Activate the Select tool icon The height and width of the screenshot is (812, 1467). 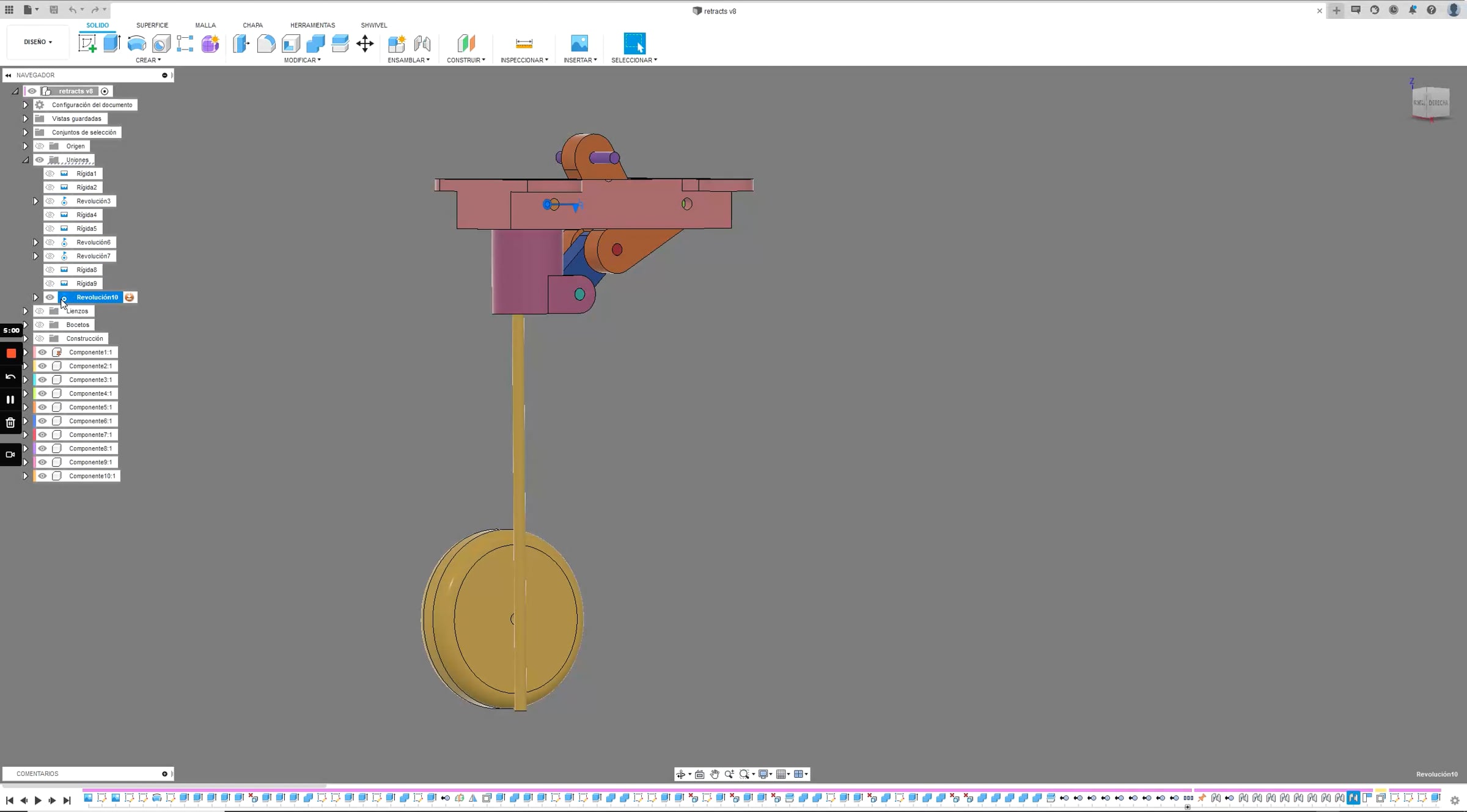click(x=634, y=43)
